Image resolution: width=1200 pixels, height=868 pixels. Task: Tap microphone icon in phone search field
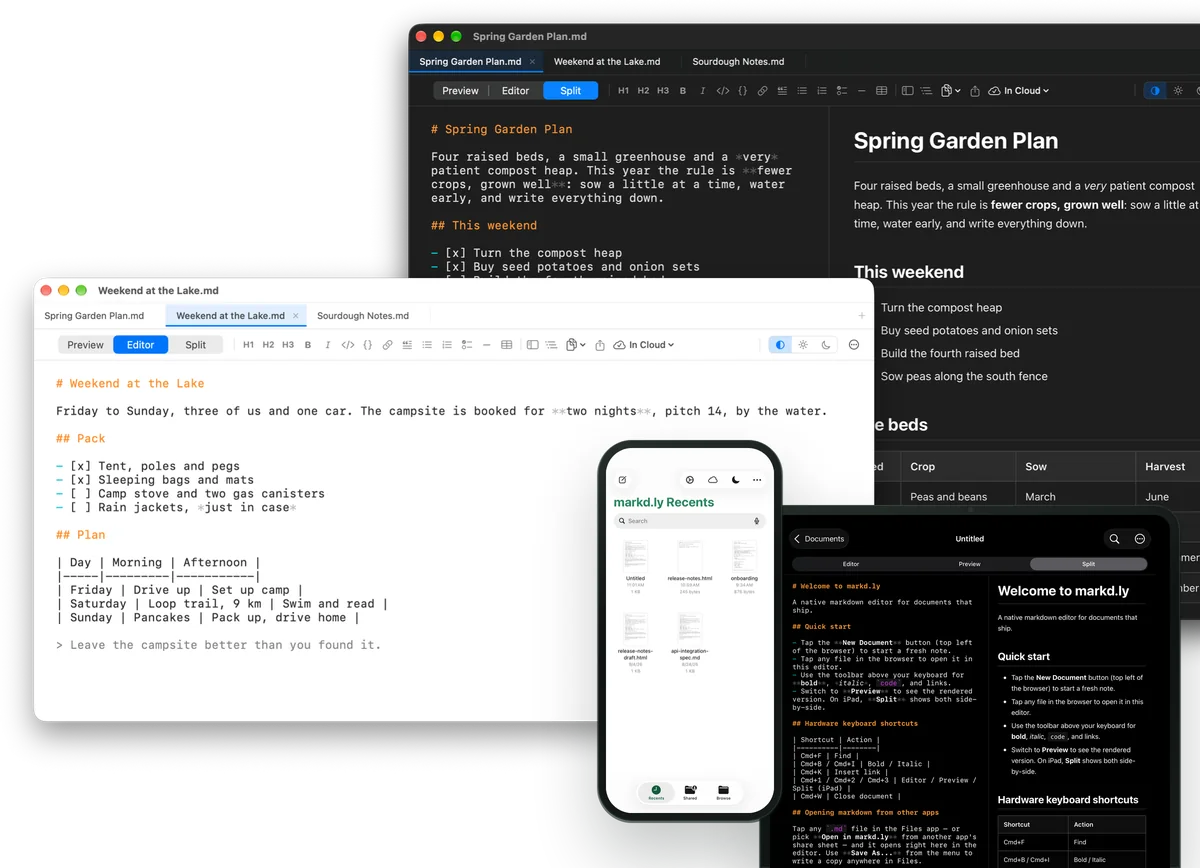click(756, 521)
